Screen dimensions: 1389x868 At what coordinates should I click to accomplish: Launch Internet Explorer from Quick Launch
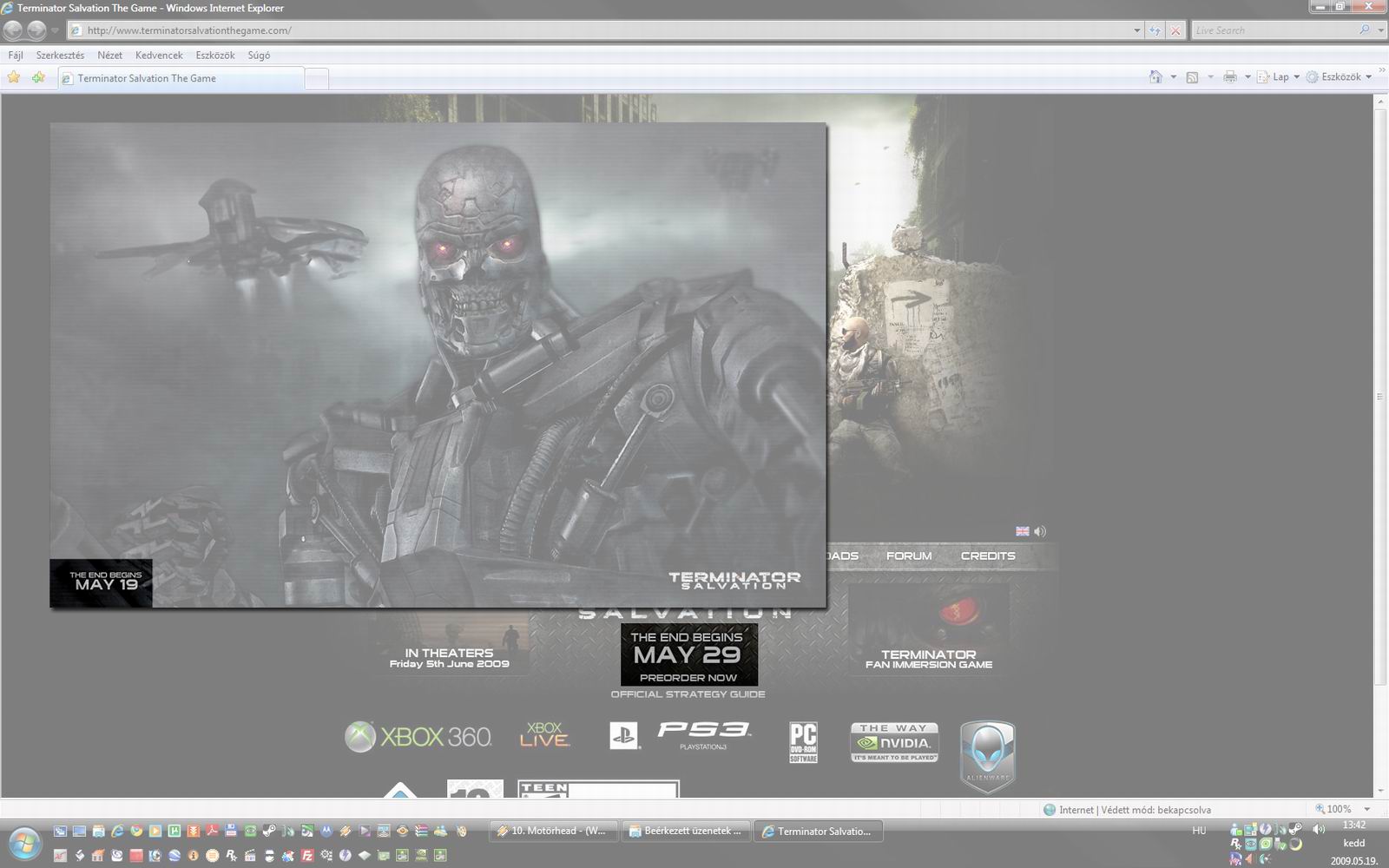click(117, 831)
